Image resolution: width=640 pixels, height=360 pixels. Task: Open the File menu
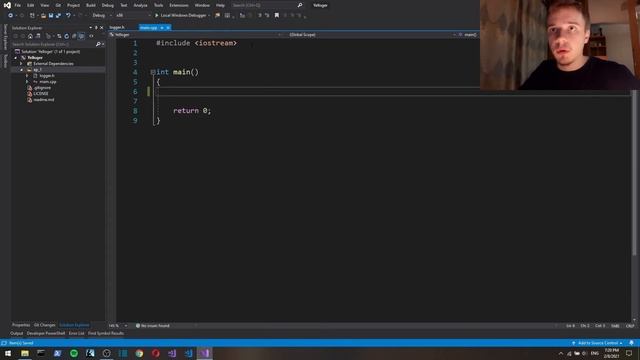pyautogui.click(x=18, y=5)
